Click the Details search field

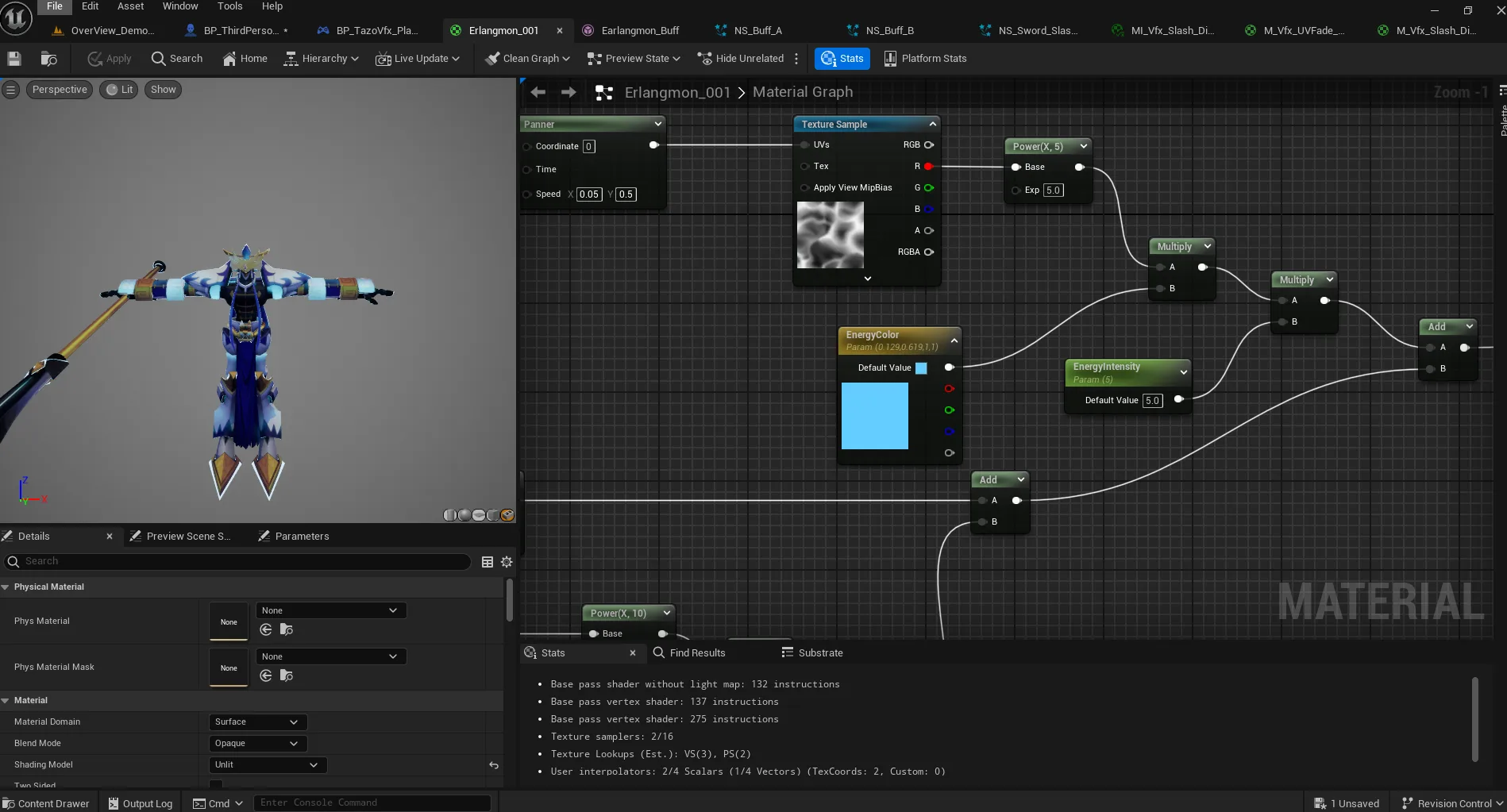pos(237,562)
